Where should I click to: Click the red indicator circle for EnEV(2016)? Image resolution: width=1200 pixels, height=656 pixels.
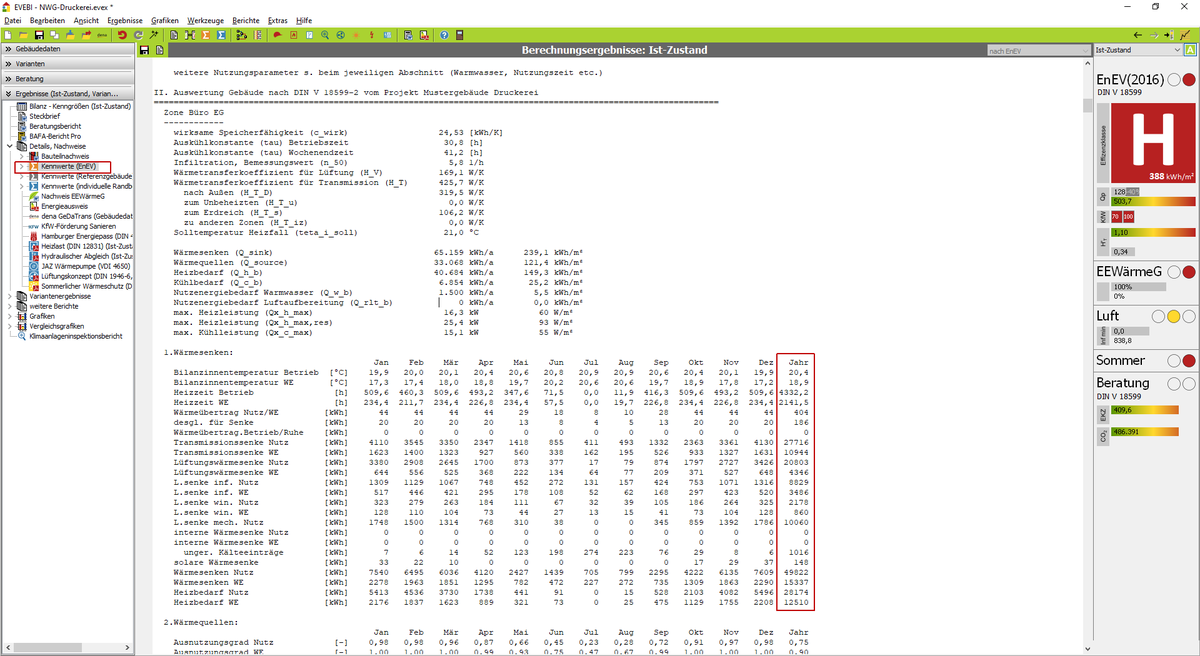click(x=1188, y=81)
